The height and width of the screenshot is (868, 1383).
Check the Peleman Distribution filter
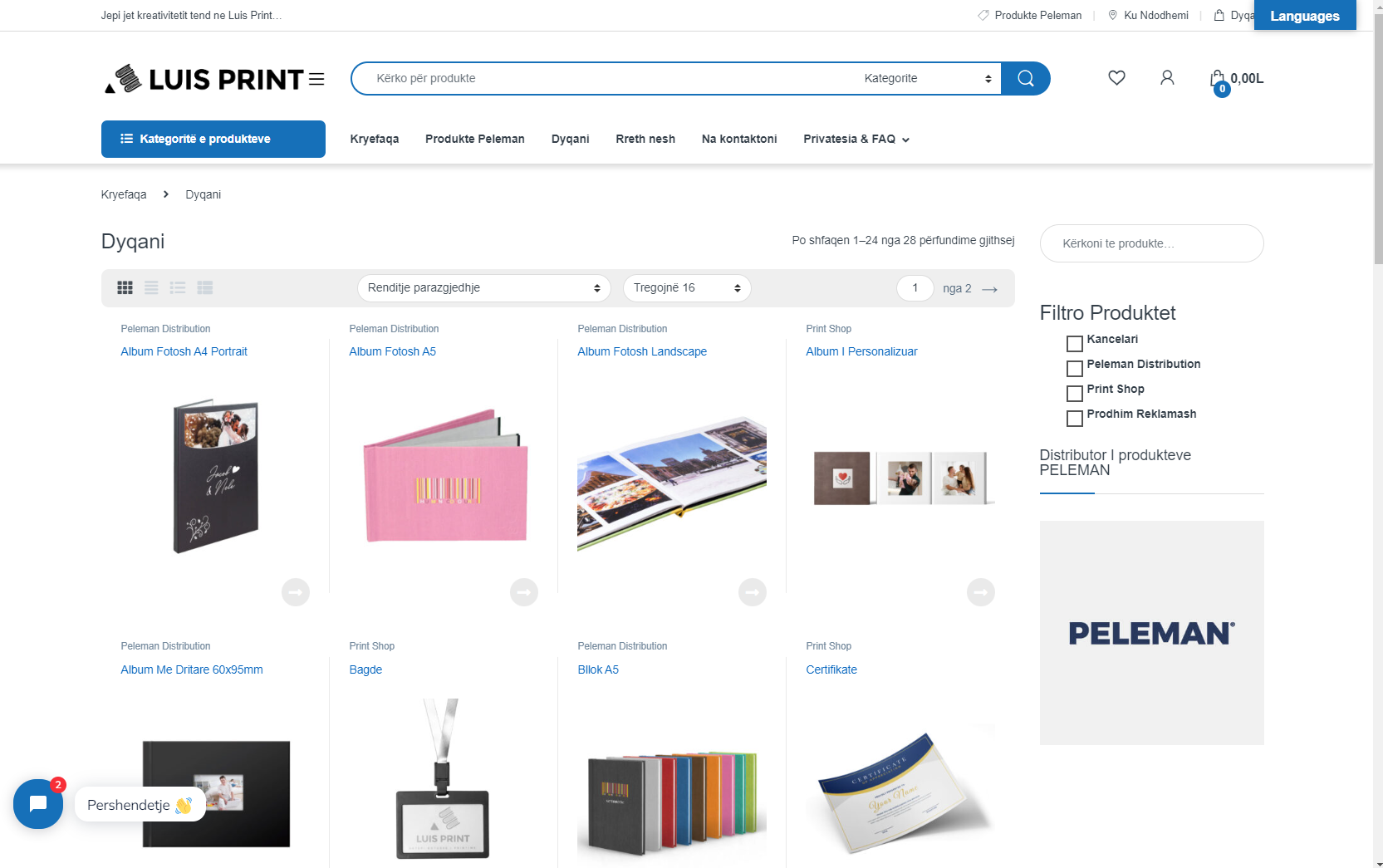pos(1074,368)
